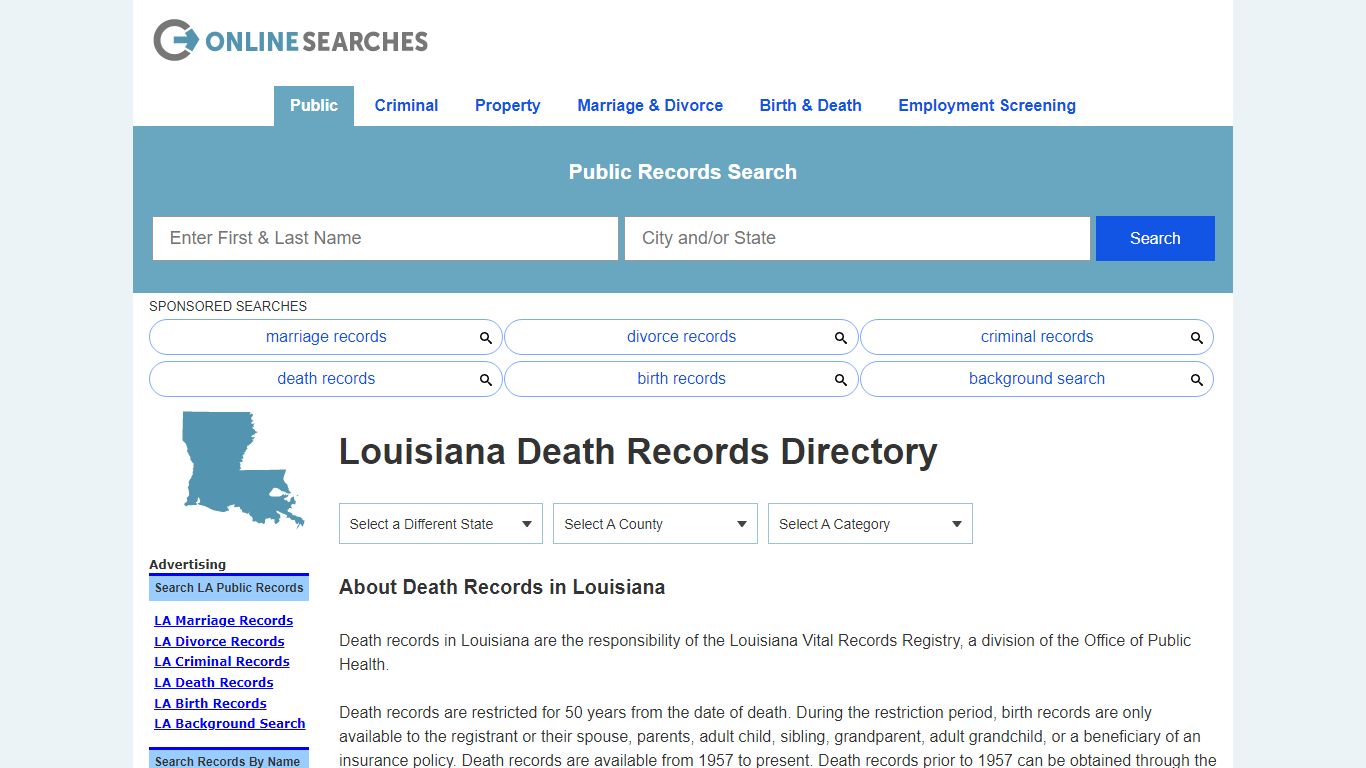Viewport: 1366px width, 768px height.
Task: Click the OnlineSearches logo
Action: coord(290,41)
